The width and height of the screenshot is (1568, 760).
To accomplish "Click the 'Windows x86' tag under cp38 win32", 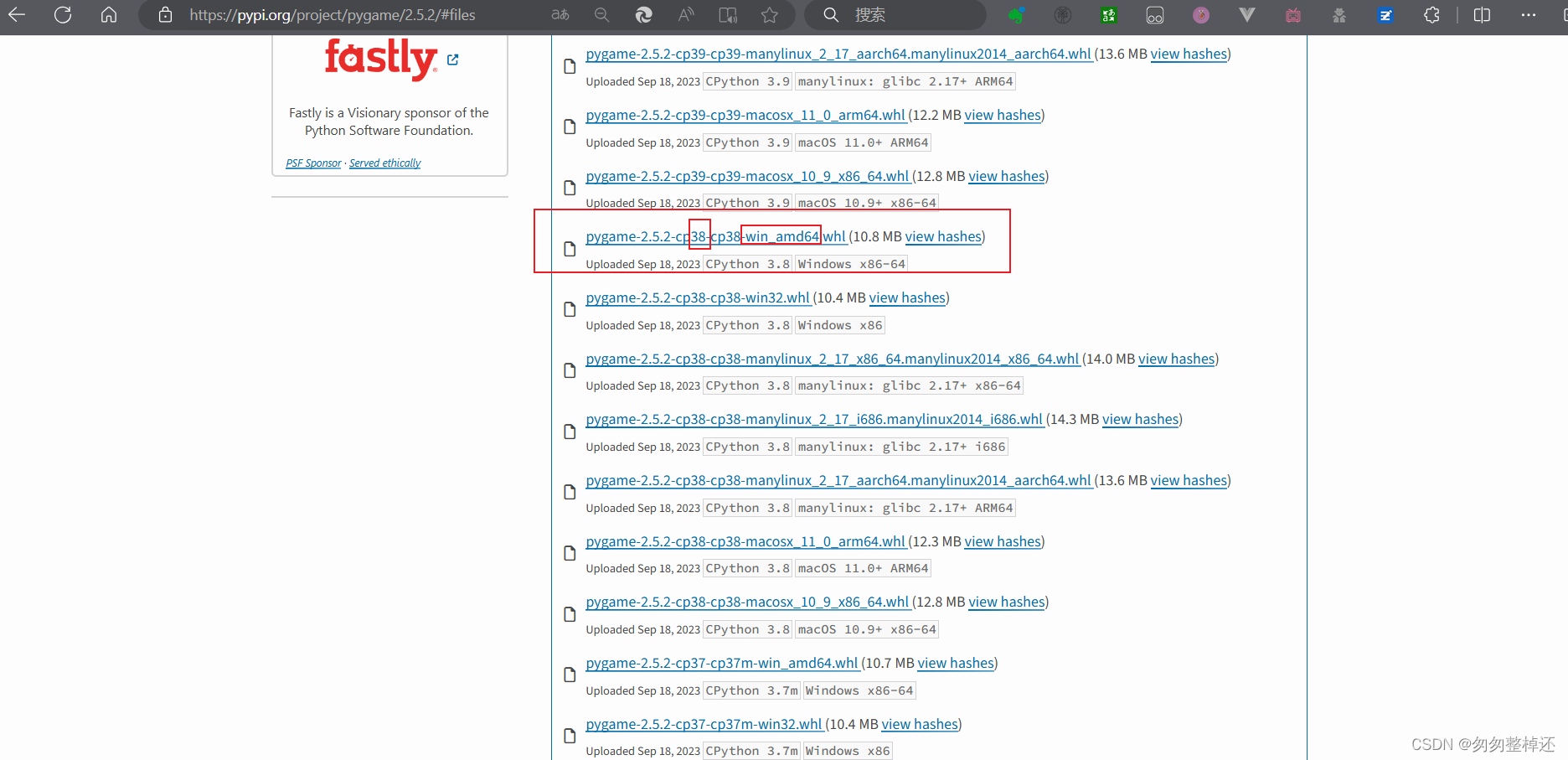I will [x=840, y=325].
